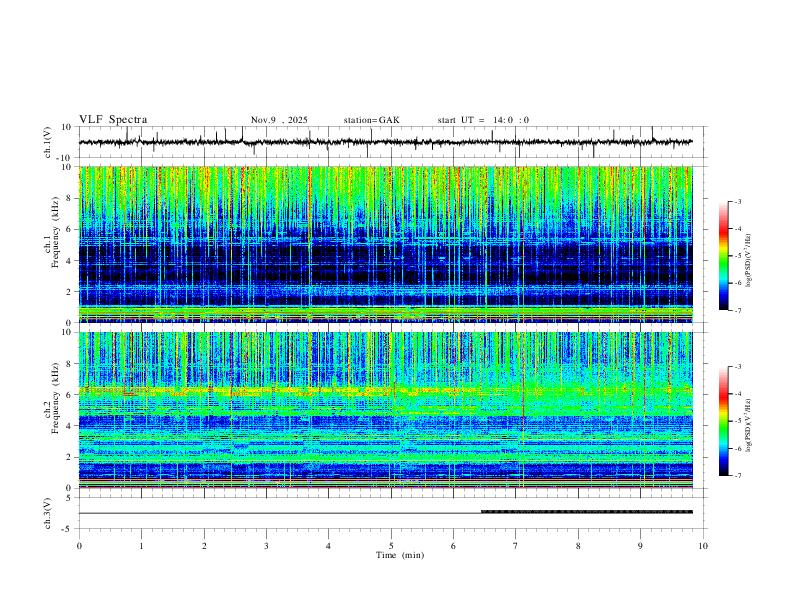The image size is (792, 612).
Task: Click the 8 tick label on Time axis
Action: pos(578,546)
